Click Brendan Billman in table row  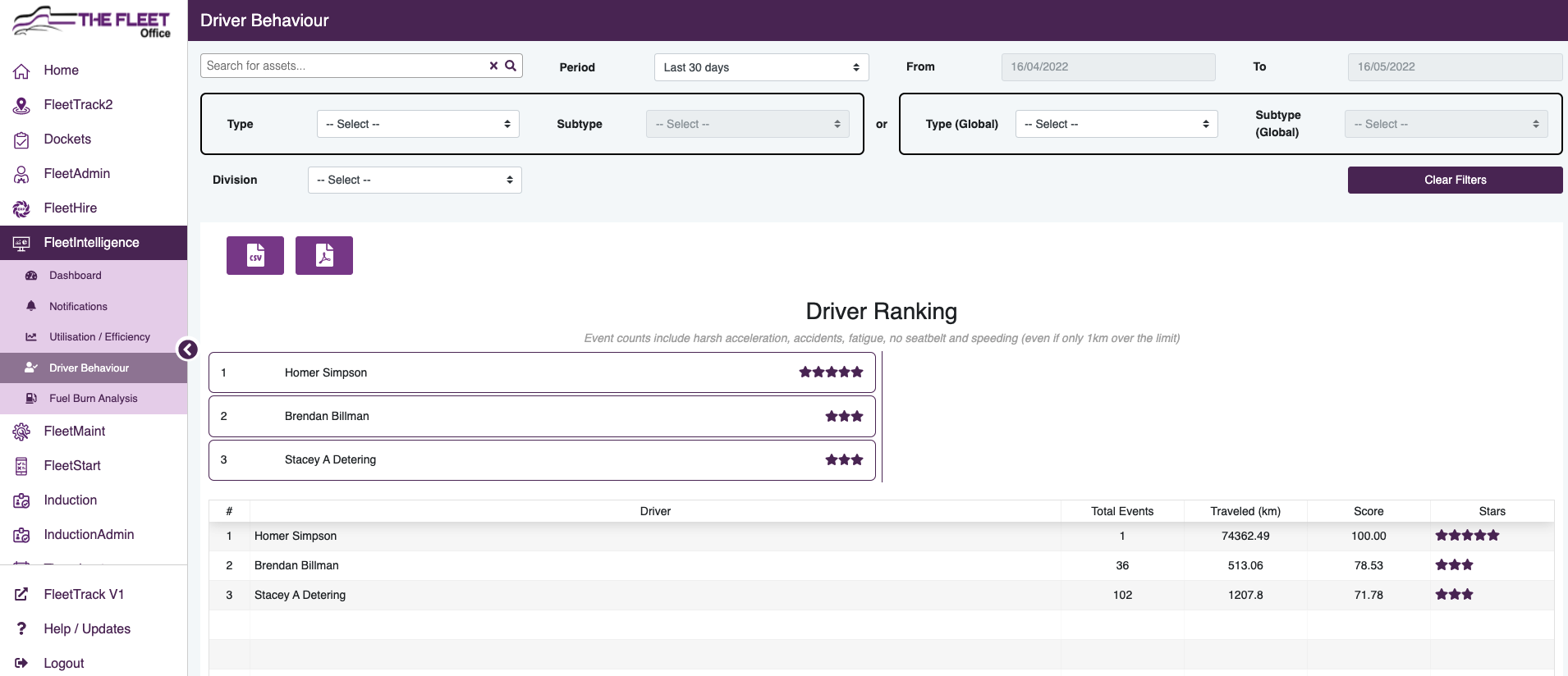pos(296,565)
